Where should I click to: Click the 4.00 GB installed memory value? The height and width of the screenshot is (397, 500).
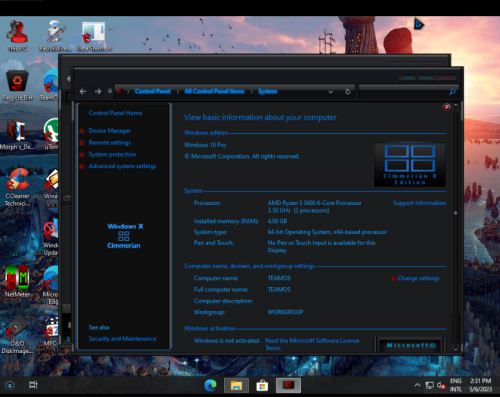277,221
